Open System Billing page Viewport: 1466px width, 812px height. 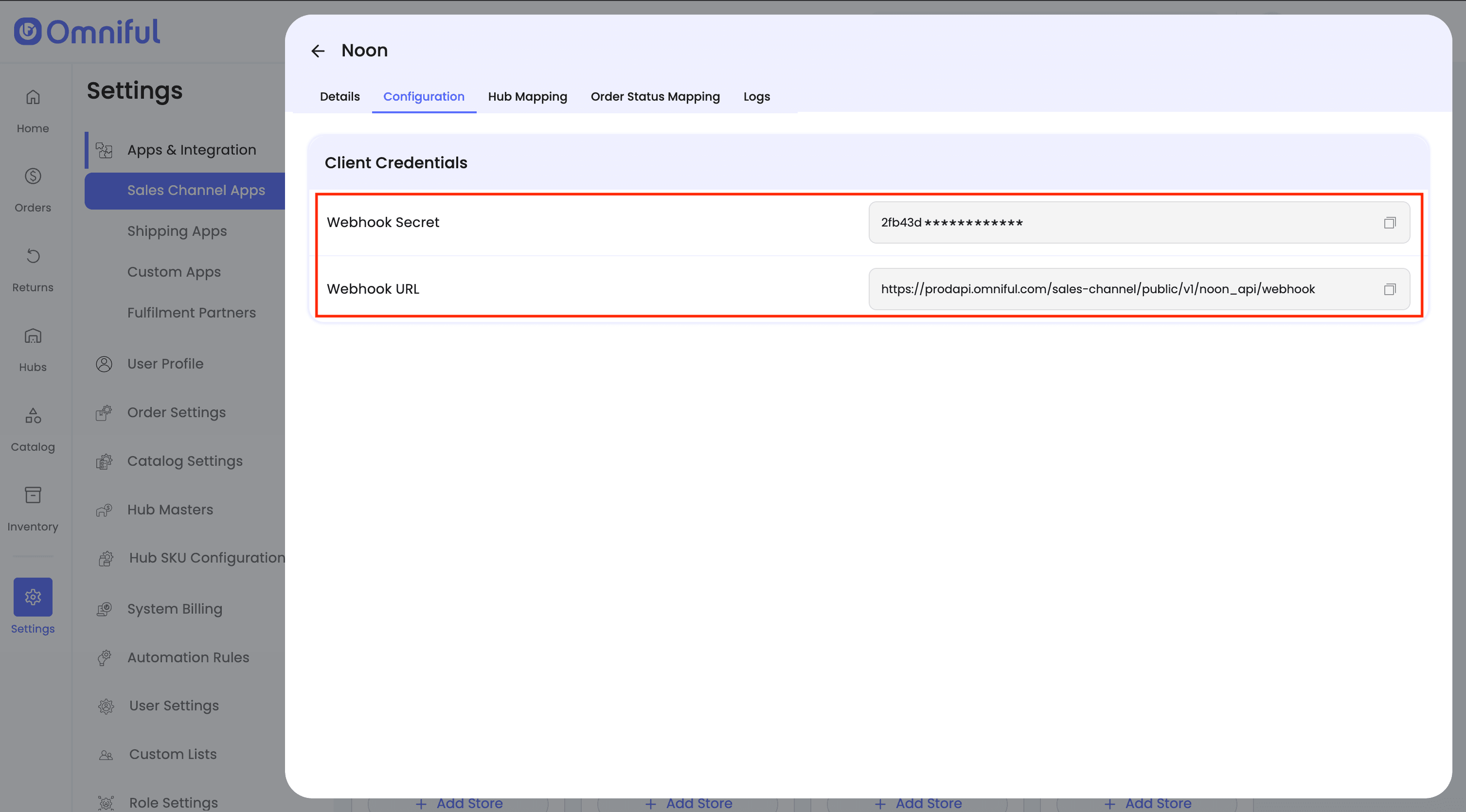pos(175,609)
